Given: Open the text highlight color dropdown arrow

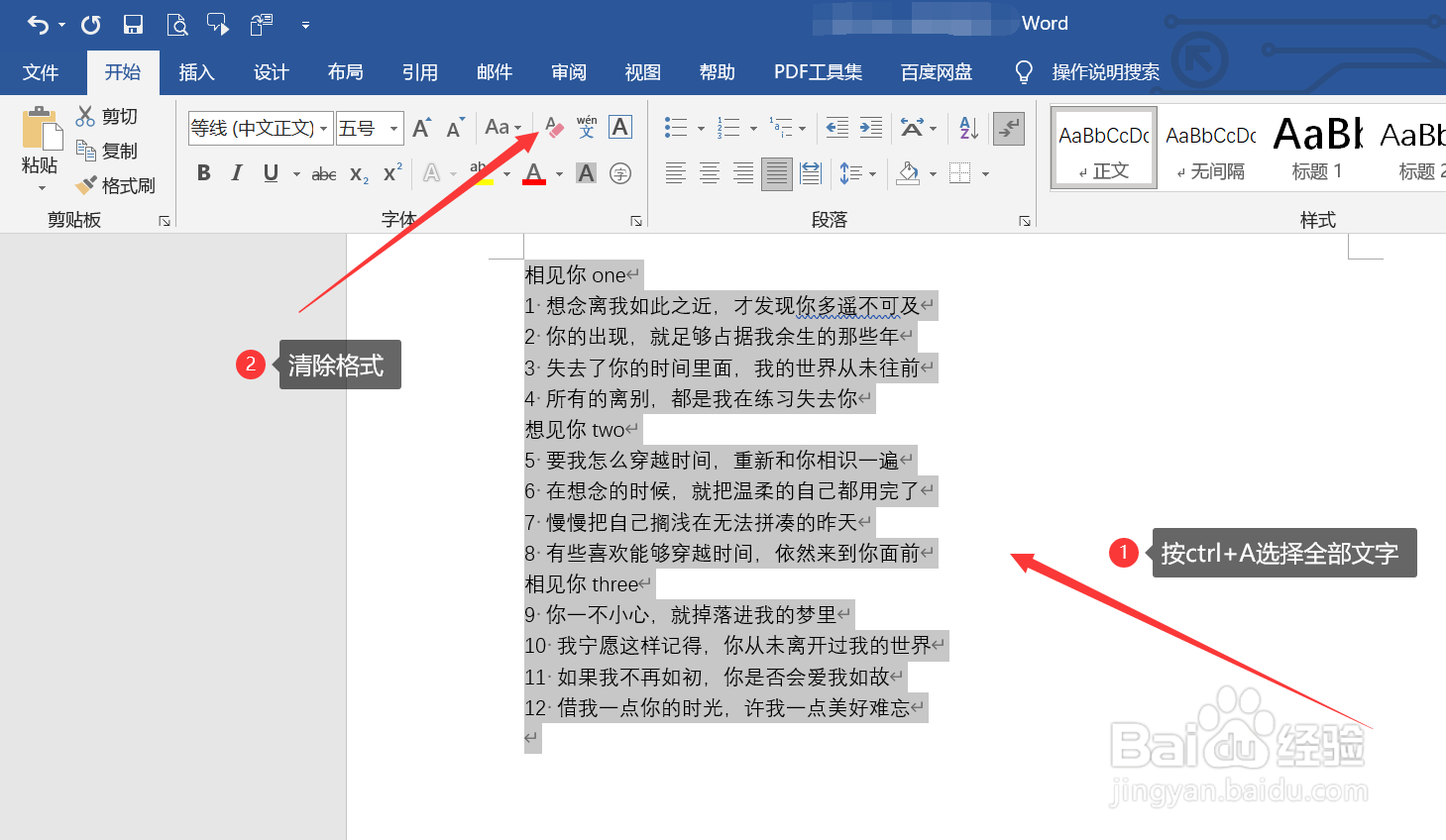Looking at the screenshot, I should point(506,172).
